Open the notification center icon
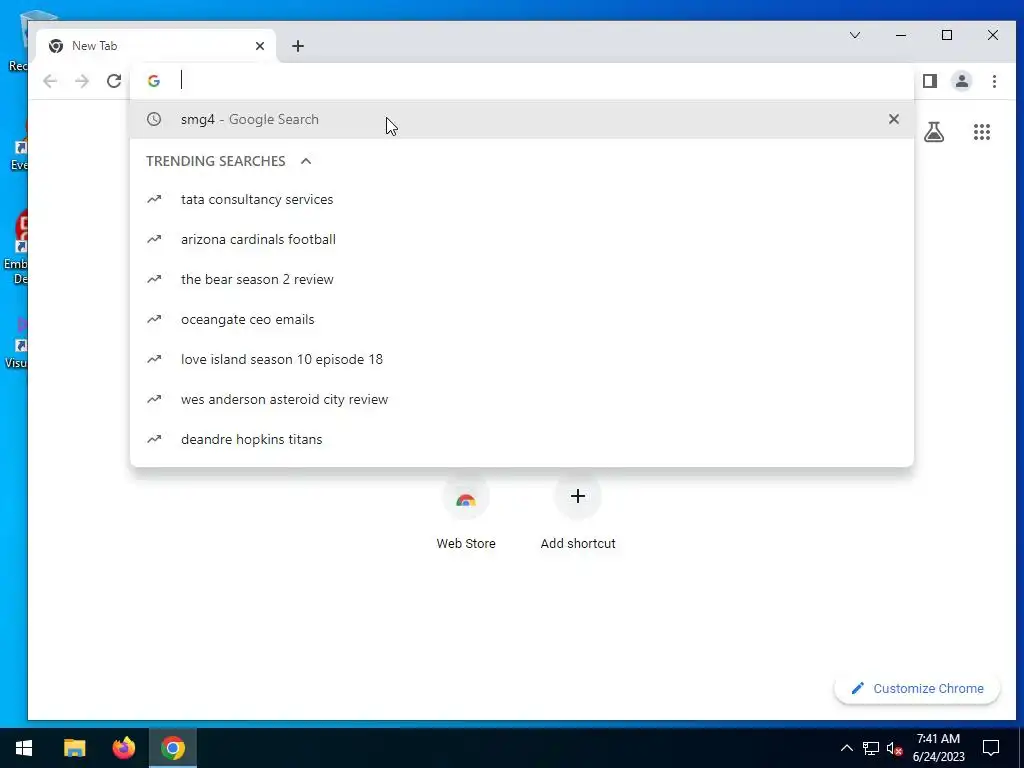 [x=991, y=748]
